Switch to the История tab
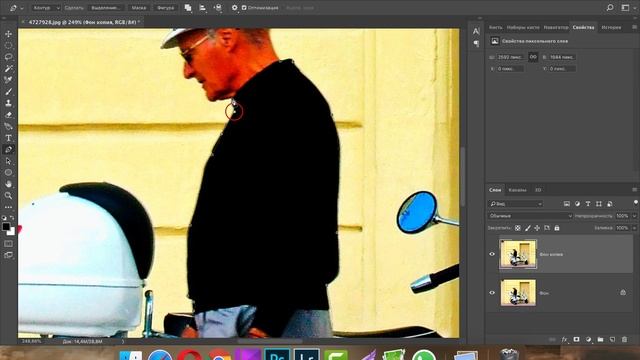This screenshot has width=640, height=360. point(611,27)
